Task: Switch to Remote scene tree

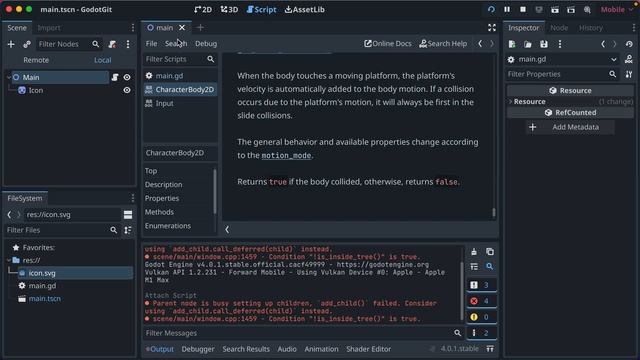Action: tap(36, 60)
